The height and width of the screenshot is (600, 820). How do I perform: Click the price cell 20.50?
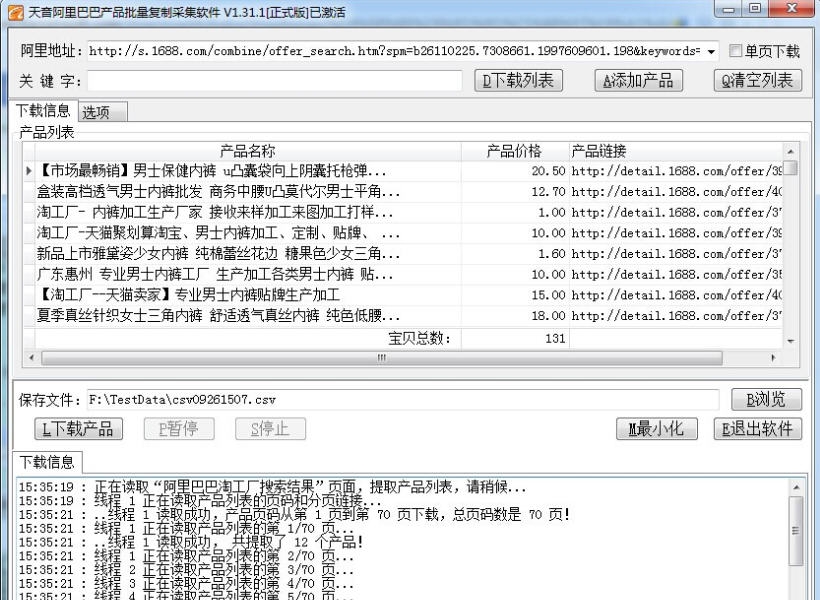point(515,171)
